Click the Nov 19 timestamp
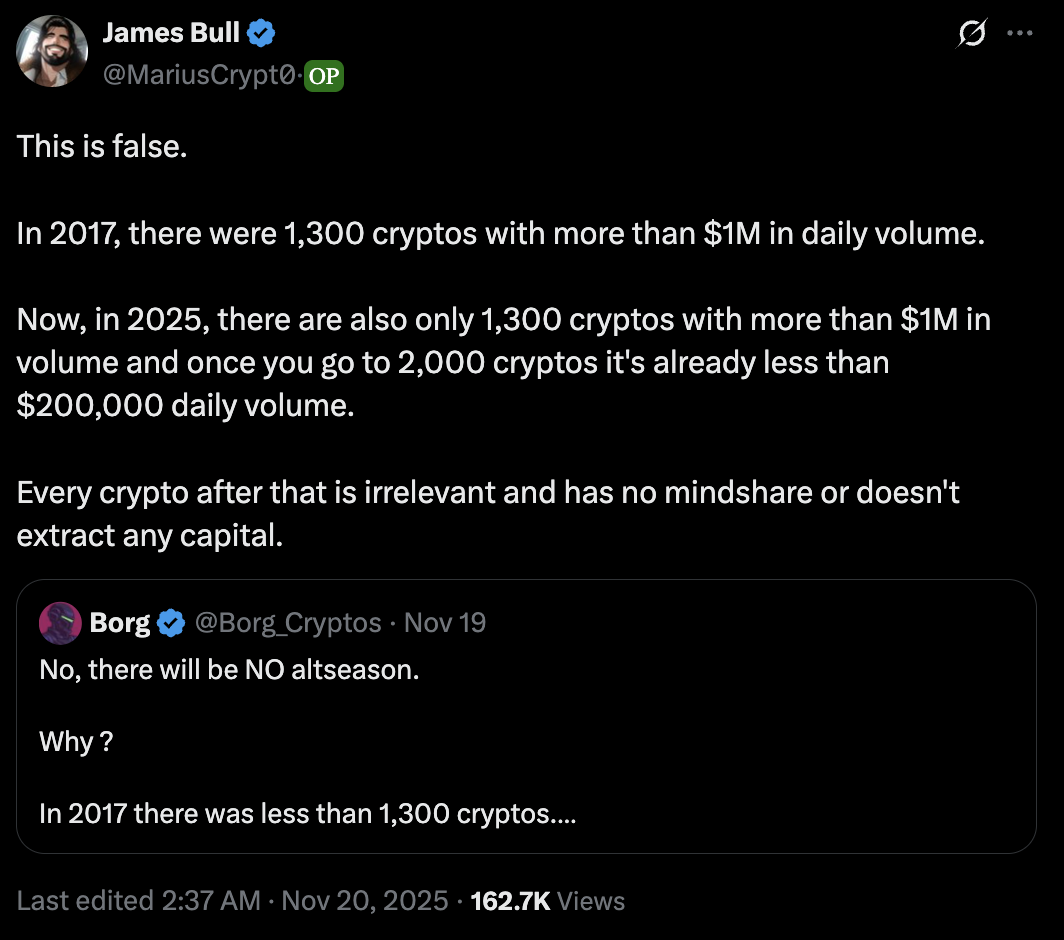Screen dimensions: 1064x940 pos(444,622)
